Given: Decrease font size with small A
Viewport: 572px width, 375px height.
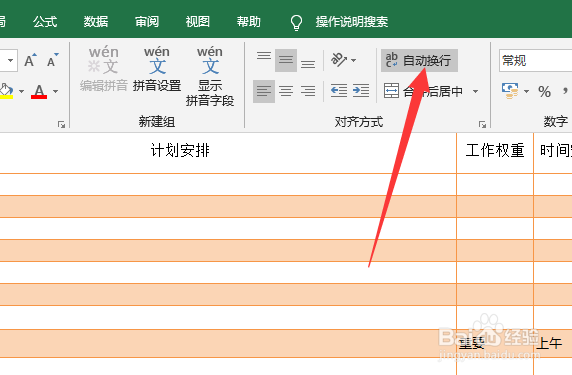Looking at the screenshot, I should coord(53,60).
